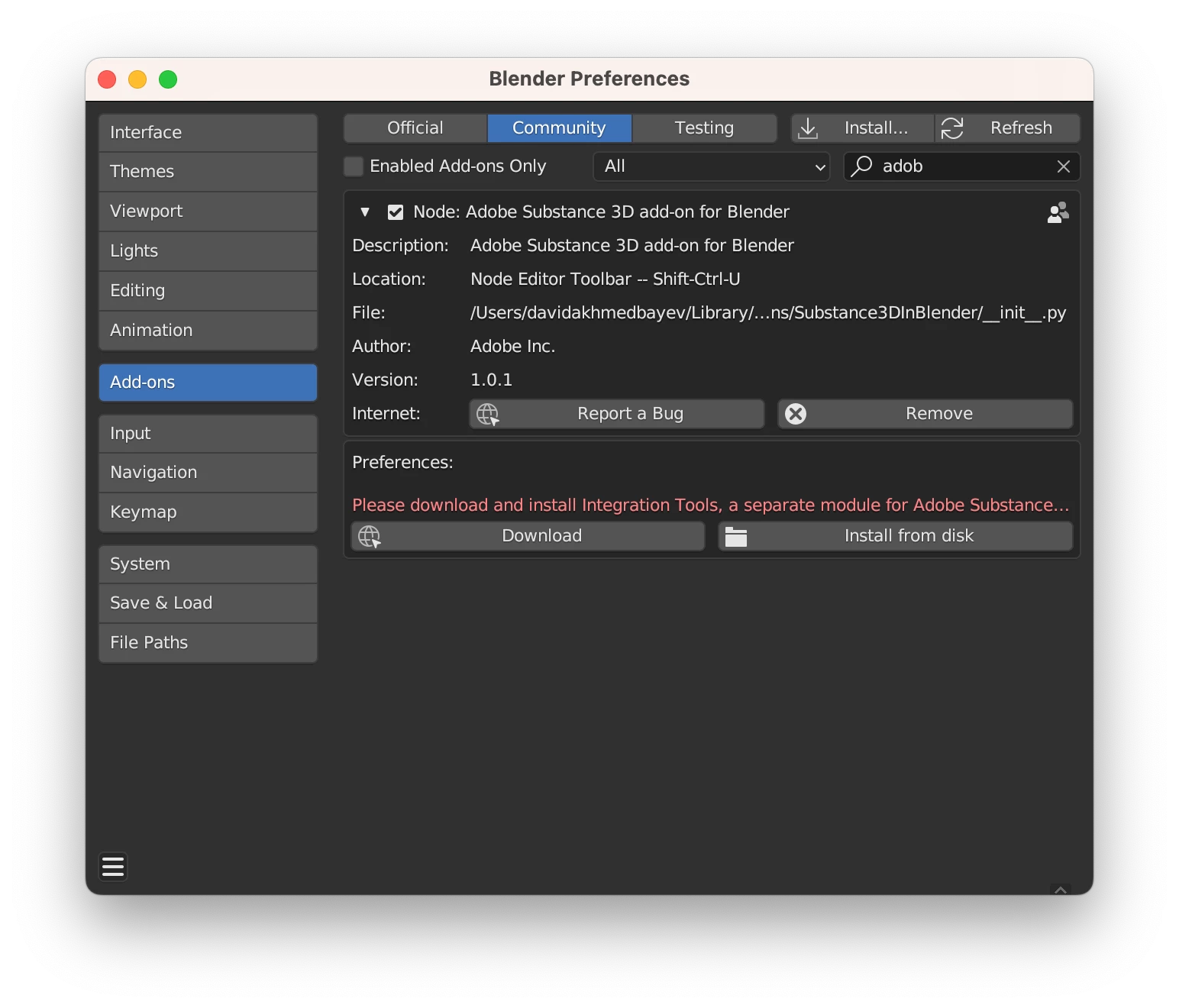Open the System preferences section
Image resolution: width=1179 pixels, height=1008 pixels.
click(208, 564)
